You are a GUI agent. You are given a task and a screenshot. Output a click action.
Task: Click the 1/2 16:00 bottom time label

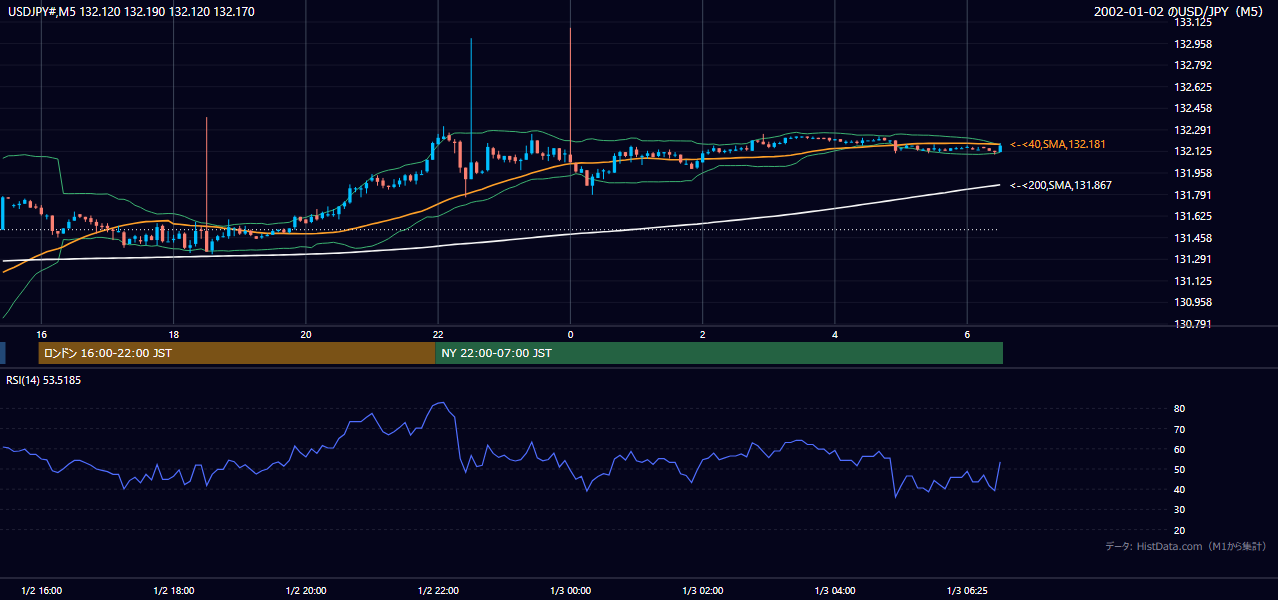pyautogui.click(x=41, y=590)
